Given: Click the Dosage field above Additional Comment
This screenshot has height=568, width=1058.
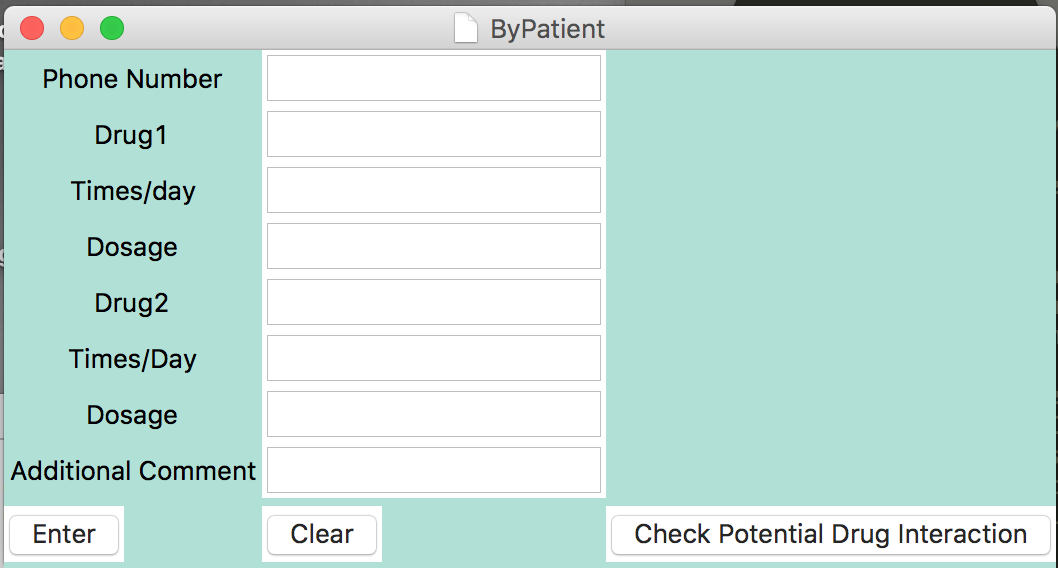Looking at the screenshot, I should click(x=434, y=414).
